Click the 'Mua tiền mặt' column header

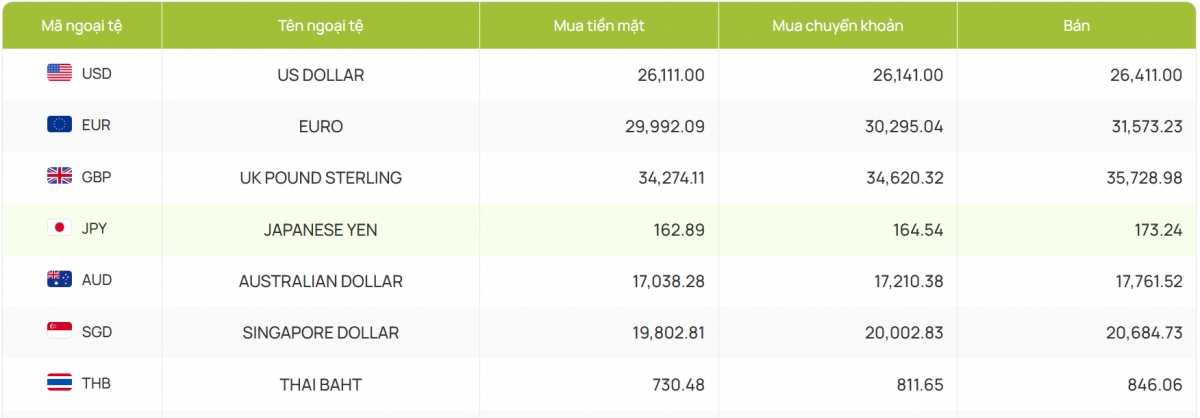598,26
